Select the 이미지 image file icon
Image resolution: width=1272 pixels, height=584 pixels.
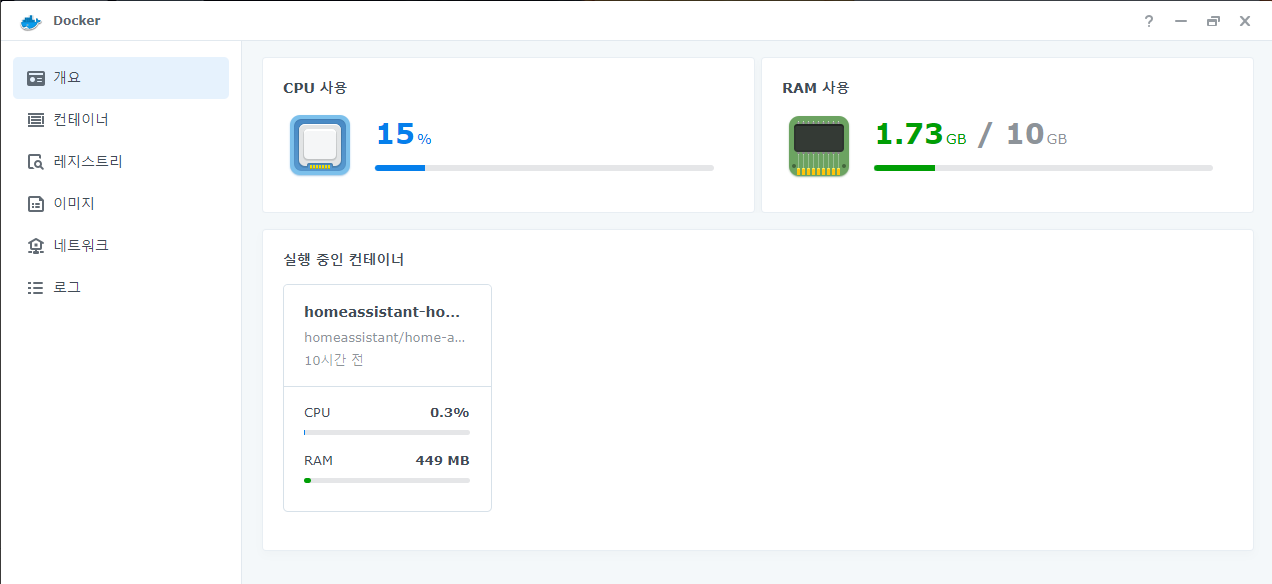coord(36,204)
